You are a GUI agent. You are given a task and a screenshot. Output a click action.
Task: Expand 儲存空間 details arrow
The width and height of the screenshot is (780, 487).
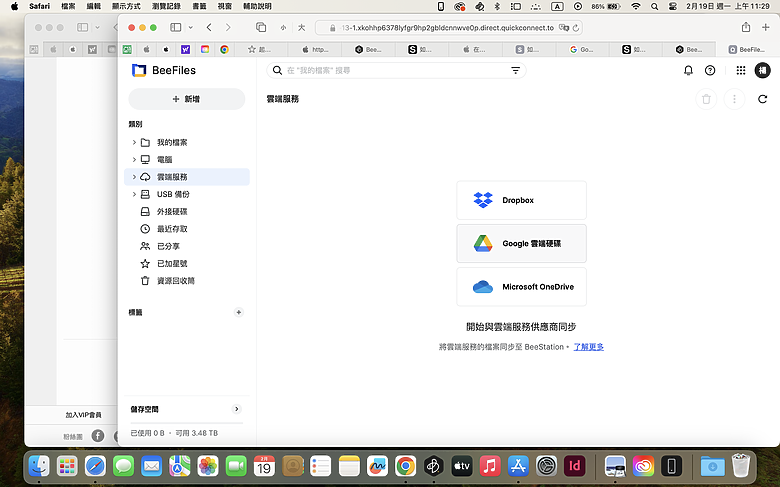(237, 409)
